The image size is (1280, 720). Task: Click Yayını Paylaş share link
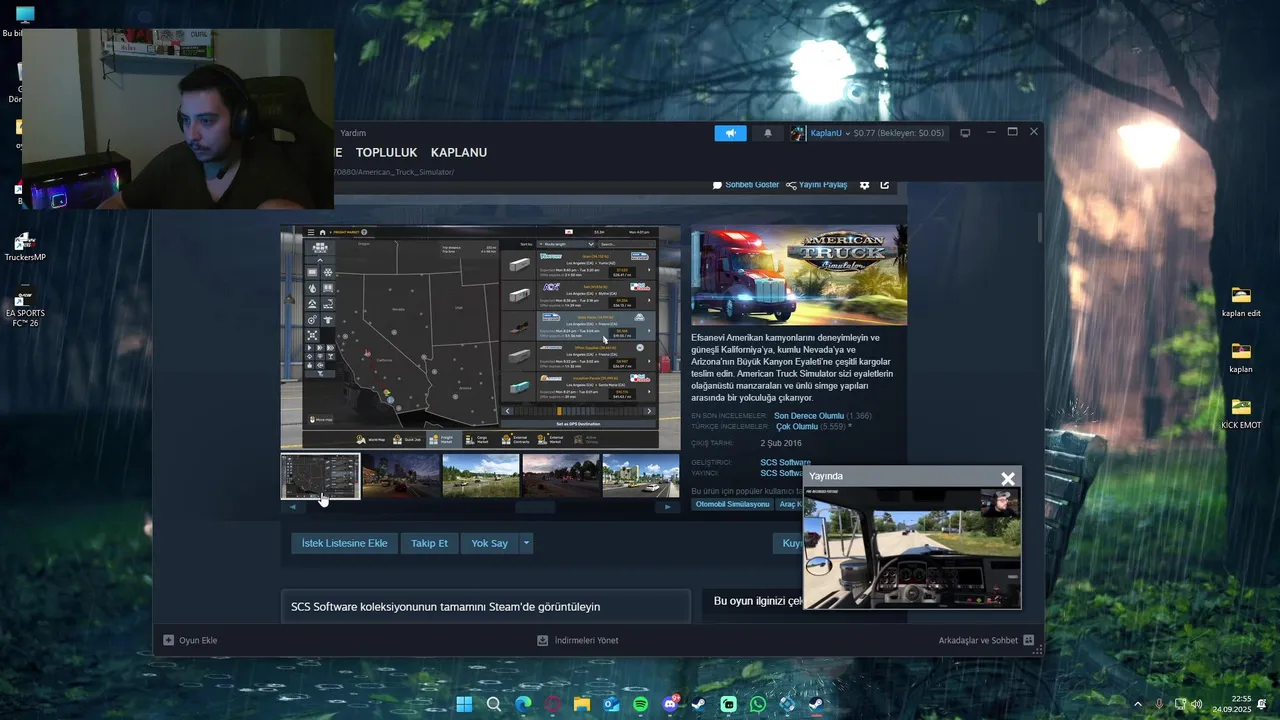point(817,185)
